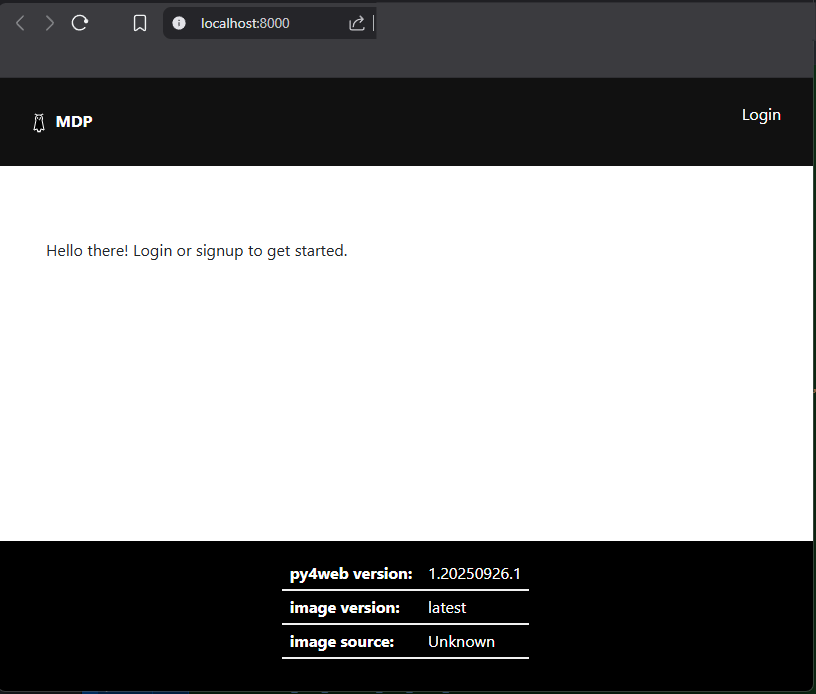Click the "image source:" label
816x694 pixels.
(342, 642)
